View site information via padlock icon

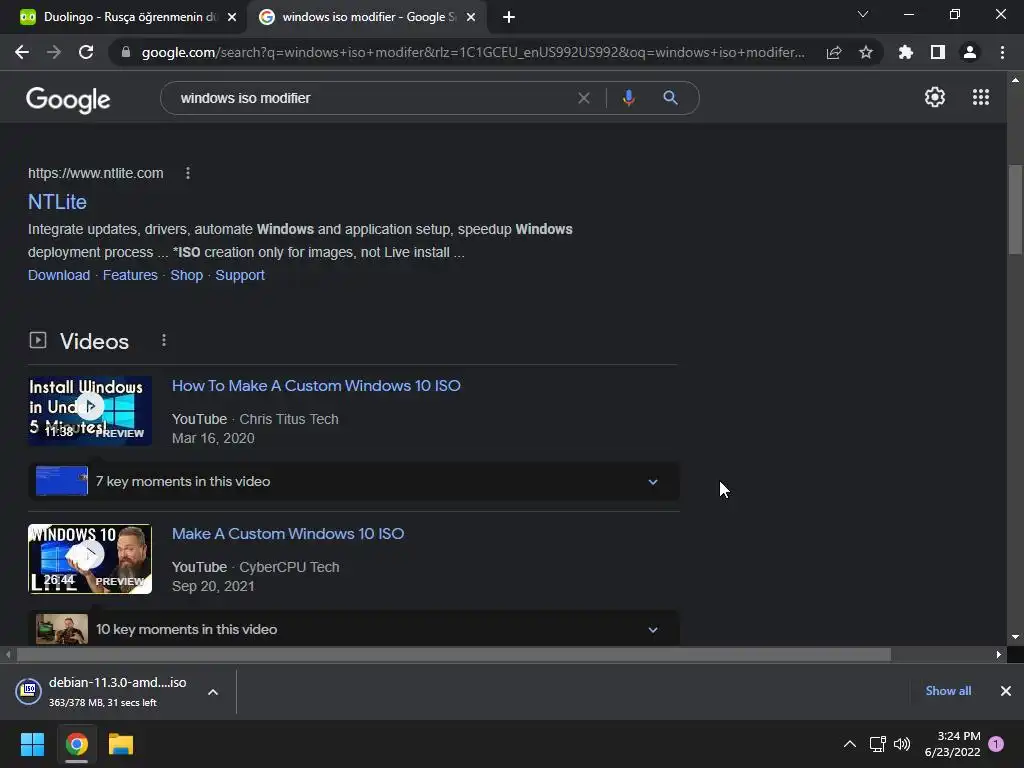[126, 52]
